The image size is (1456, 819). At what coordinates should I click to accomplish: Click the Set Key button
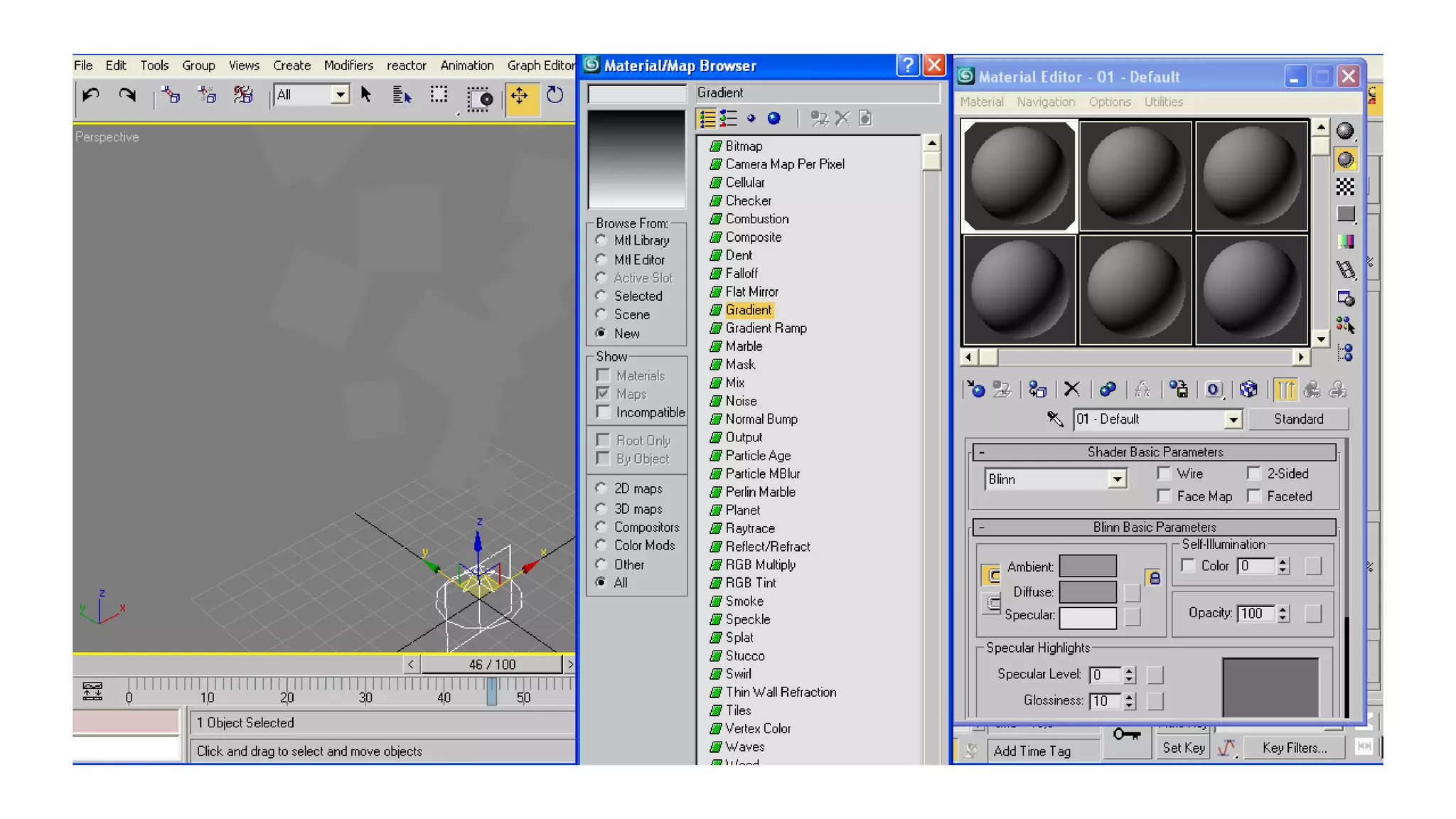[x=1184, y=748]
